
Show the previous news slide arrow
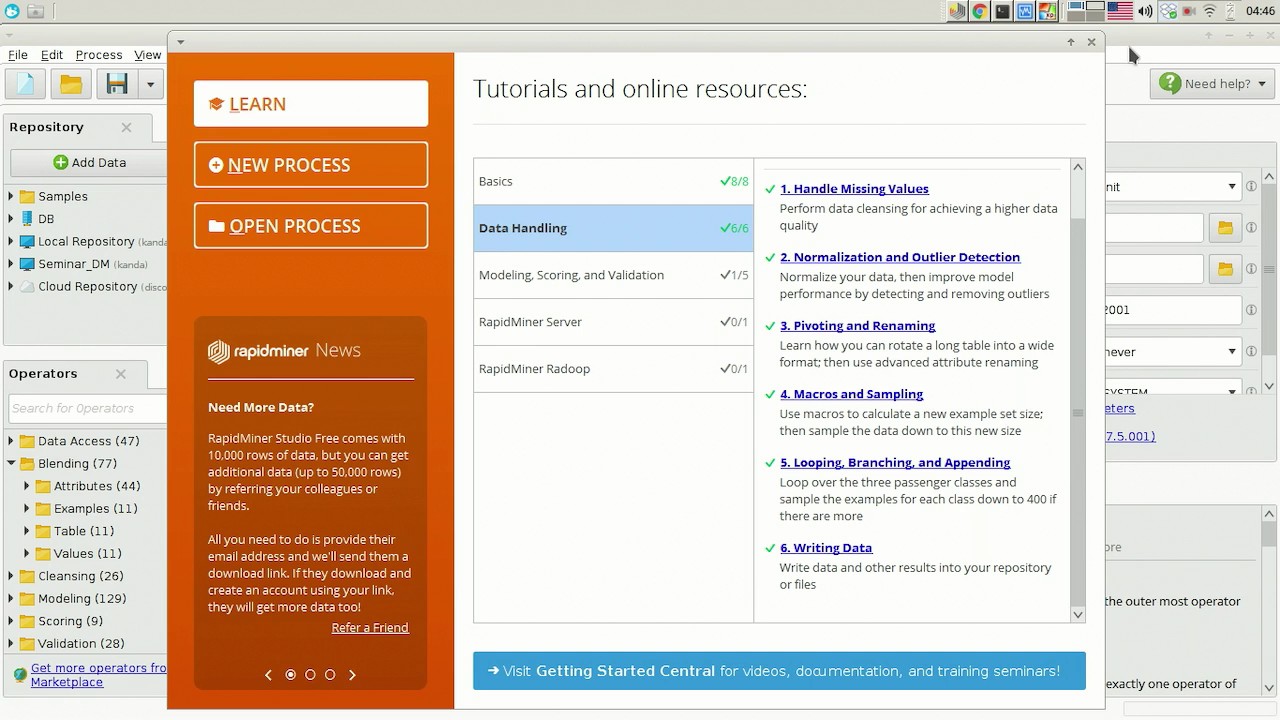268,675
